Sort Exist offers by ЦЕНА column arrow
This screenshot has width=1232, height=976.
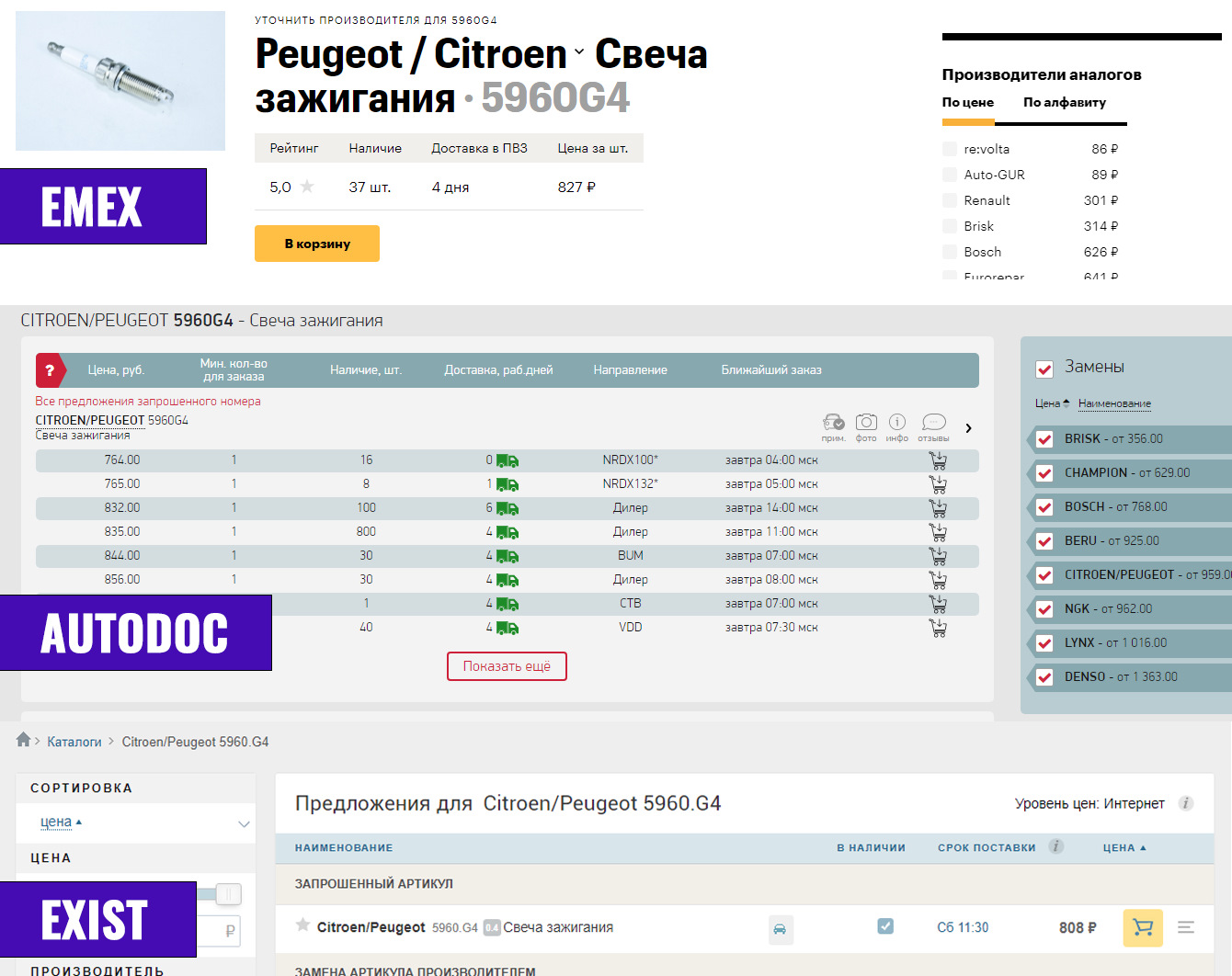point(1143,847)
